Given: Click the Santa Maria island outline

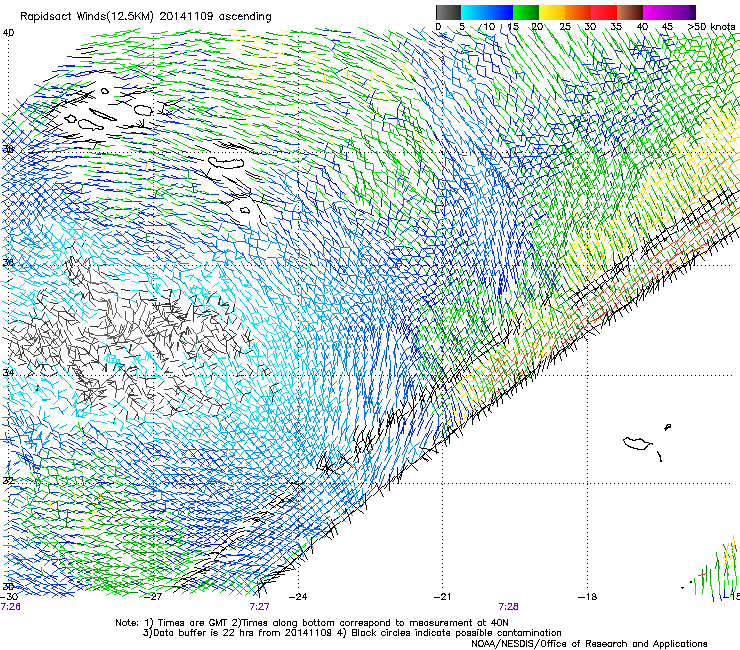Looking at the screenshot, I should pos(244,210).
